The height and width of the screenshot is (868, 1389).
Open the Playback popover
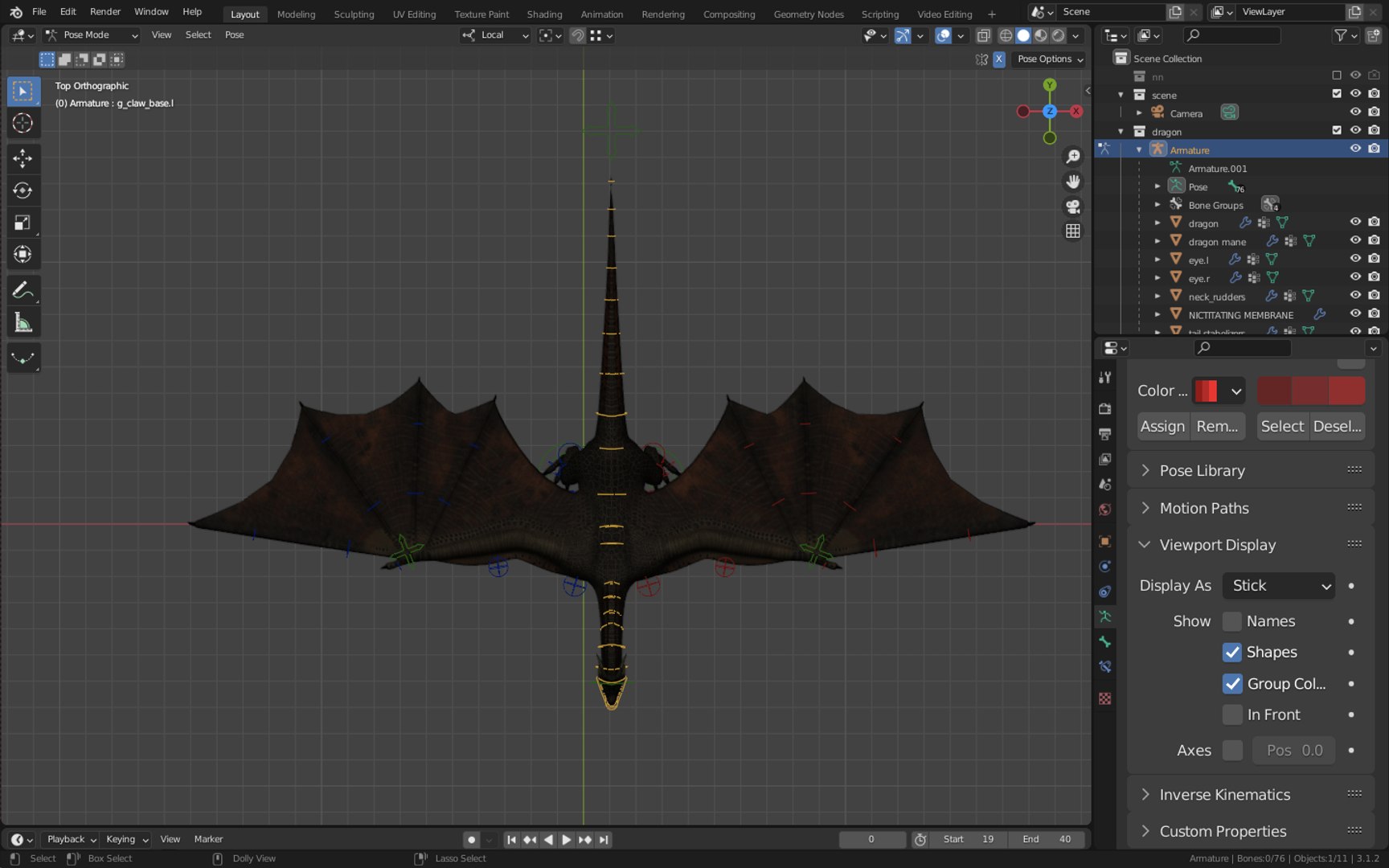[x=70, y=839]
